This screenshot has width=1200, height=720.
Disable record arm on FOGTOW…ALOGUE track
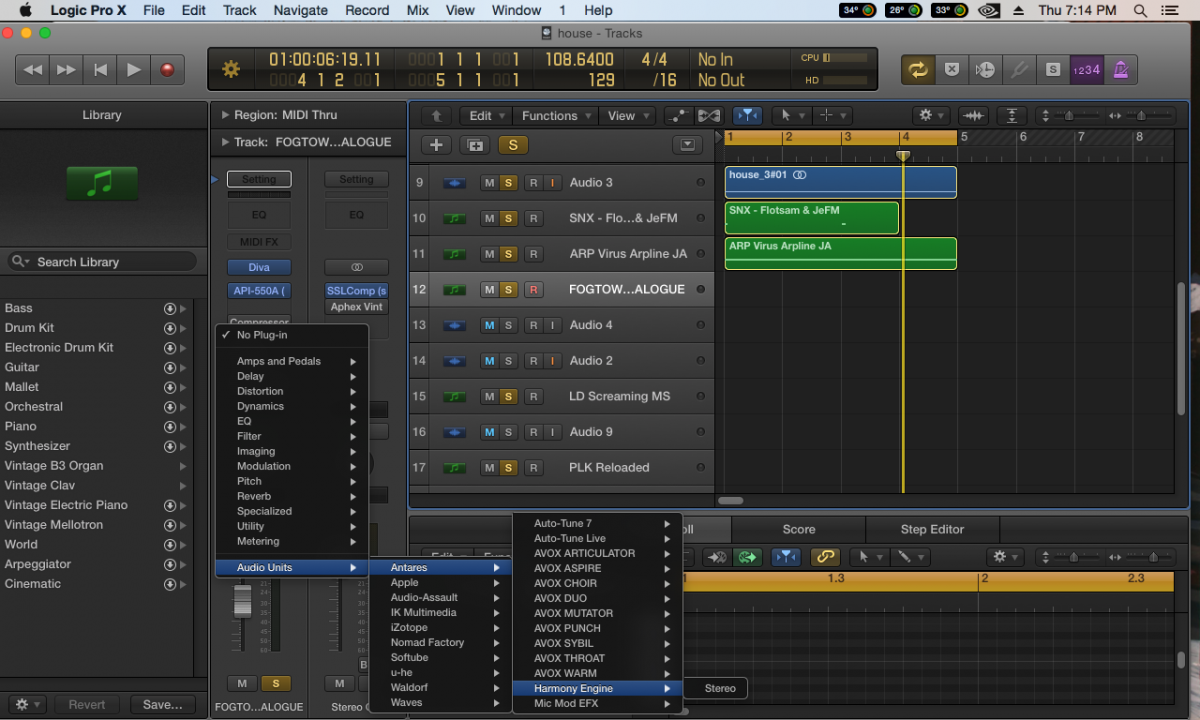533,290
